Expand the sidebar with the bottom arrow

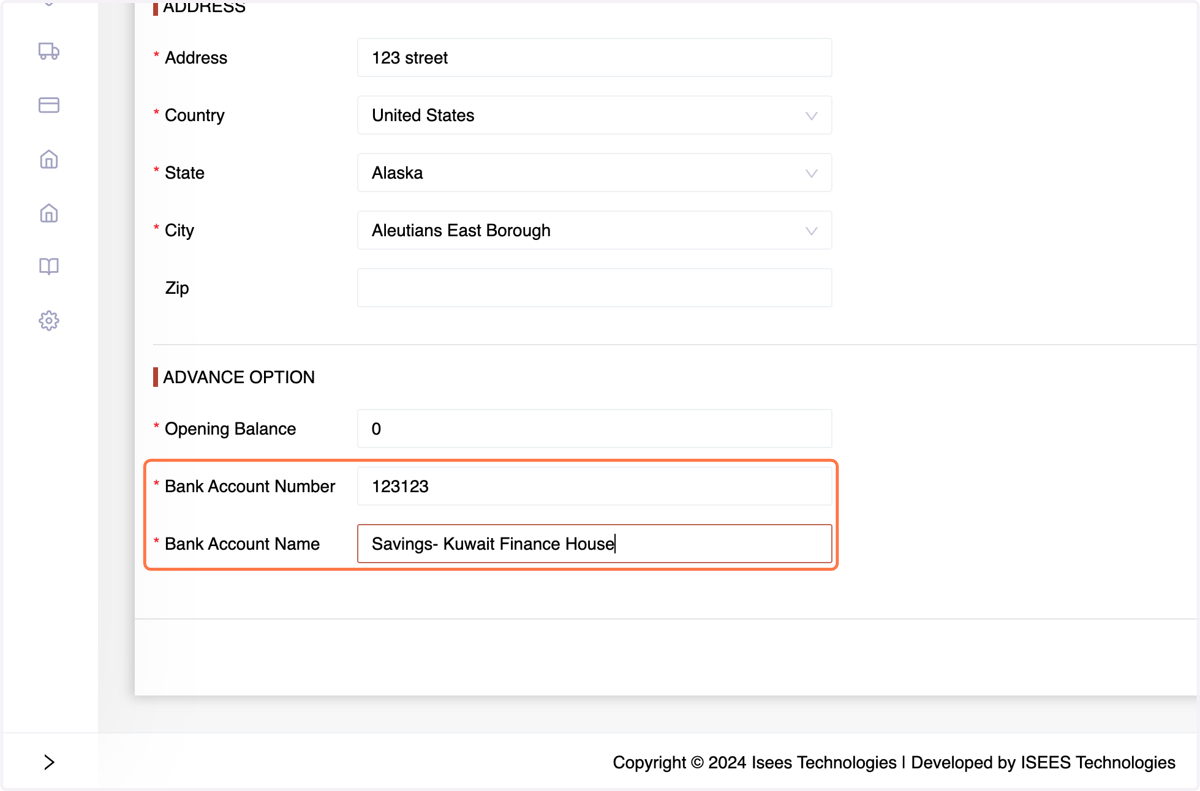pos(49,762)
